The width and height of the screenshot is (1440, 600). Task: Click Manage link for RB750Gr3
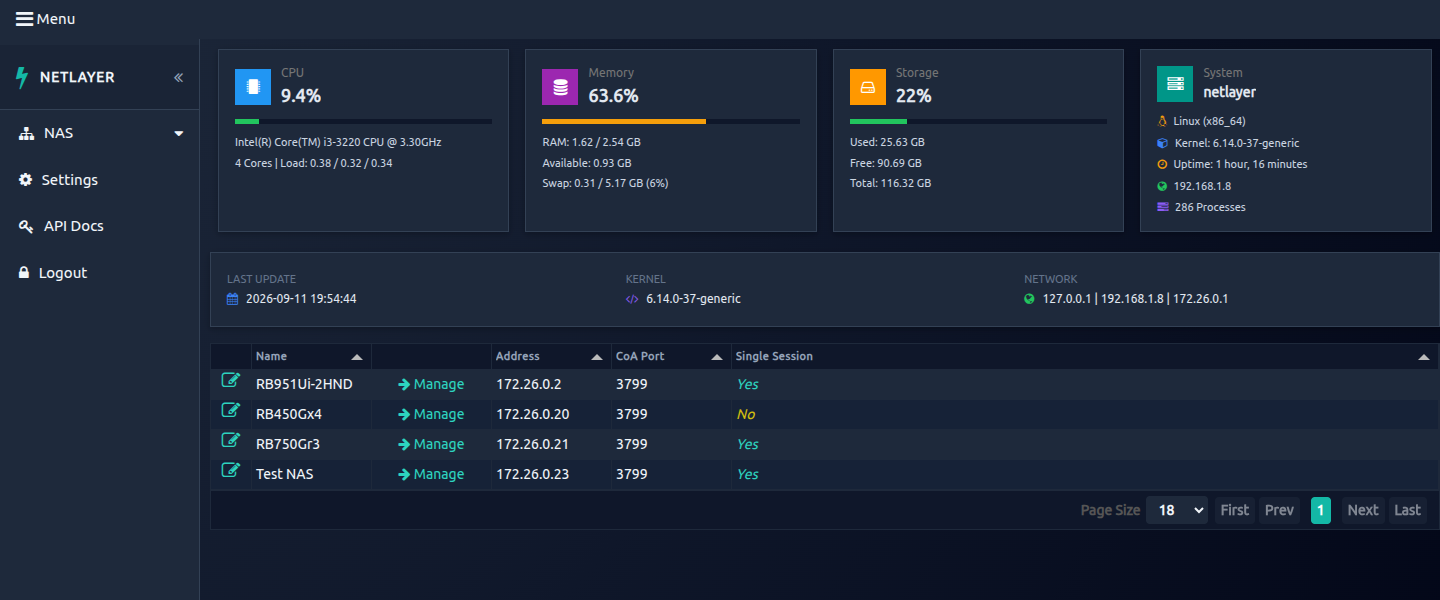[431, 444]
